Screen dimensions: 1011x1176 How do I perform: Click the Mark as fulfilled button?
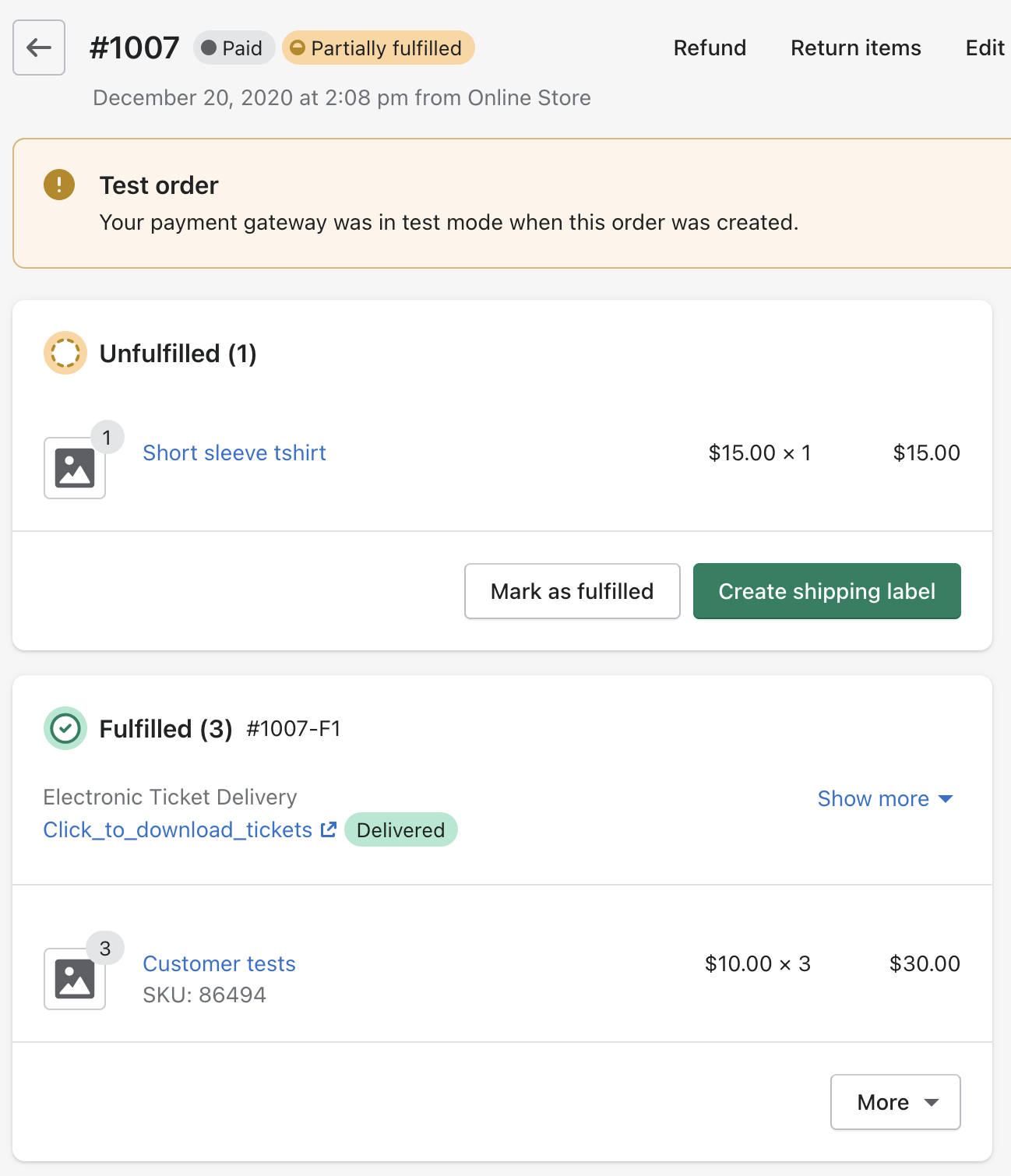click(x=572, y=591)
